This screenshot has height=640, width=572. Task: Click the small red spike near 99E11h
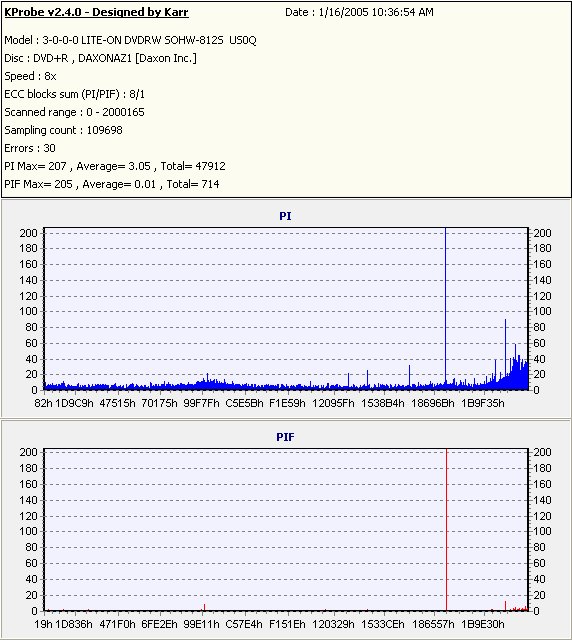click(x=205, y=607)
